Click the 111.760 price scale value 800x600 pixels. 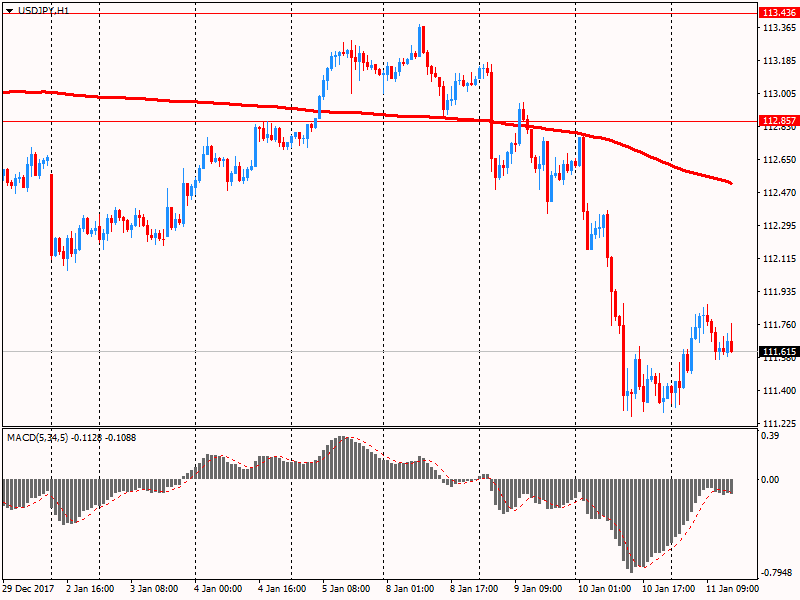(x=779, y=324)
